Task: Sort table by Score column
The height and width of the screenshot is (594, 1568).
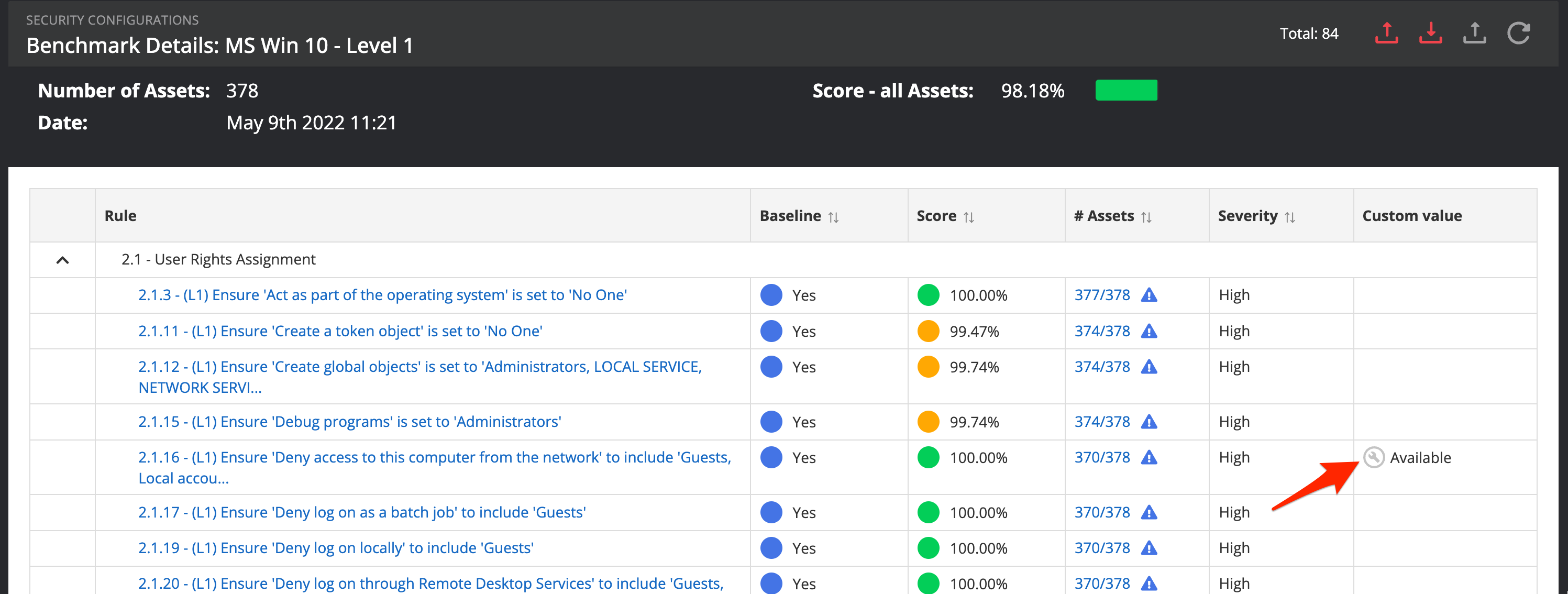Action: click(x=968, y=217)
